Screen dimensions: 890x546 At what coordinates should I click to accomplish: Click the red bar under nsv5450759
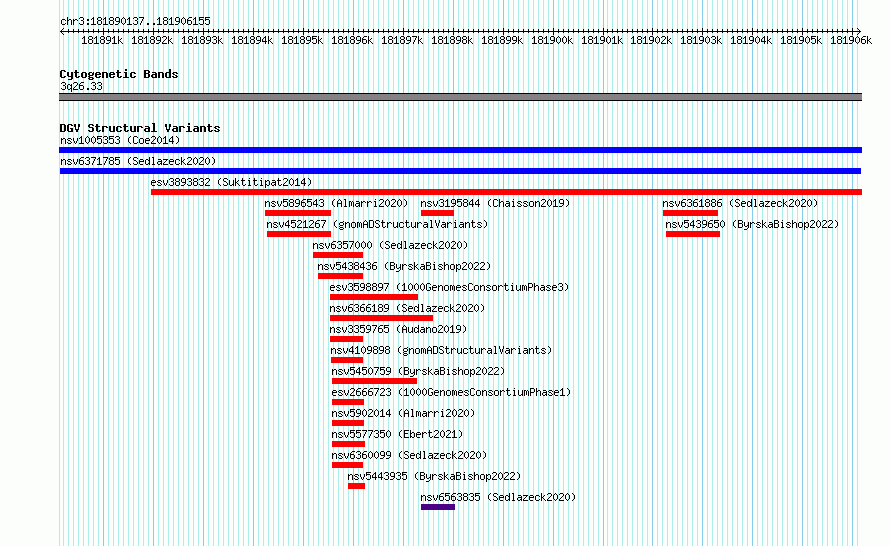[375, 381]
